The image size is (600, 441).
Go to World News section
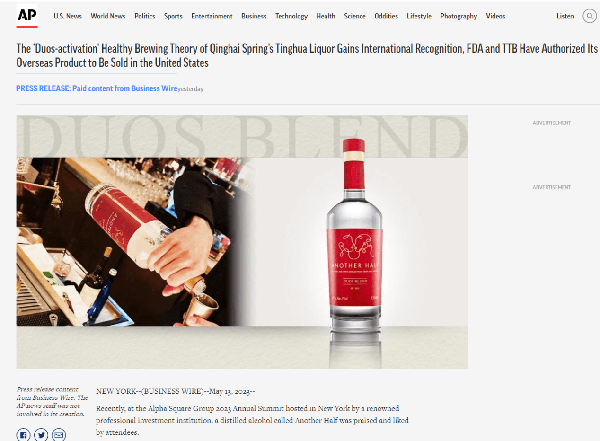point(108,16)
